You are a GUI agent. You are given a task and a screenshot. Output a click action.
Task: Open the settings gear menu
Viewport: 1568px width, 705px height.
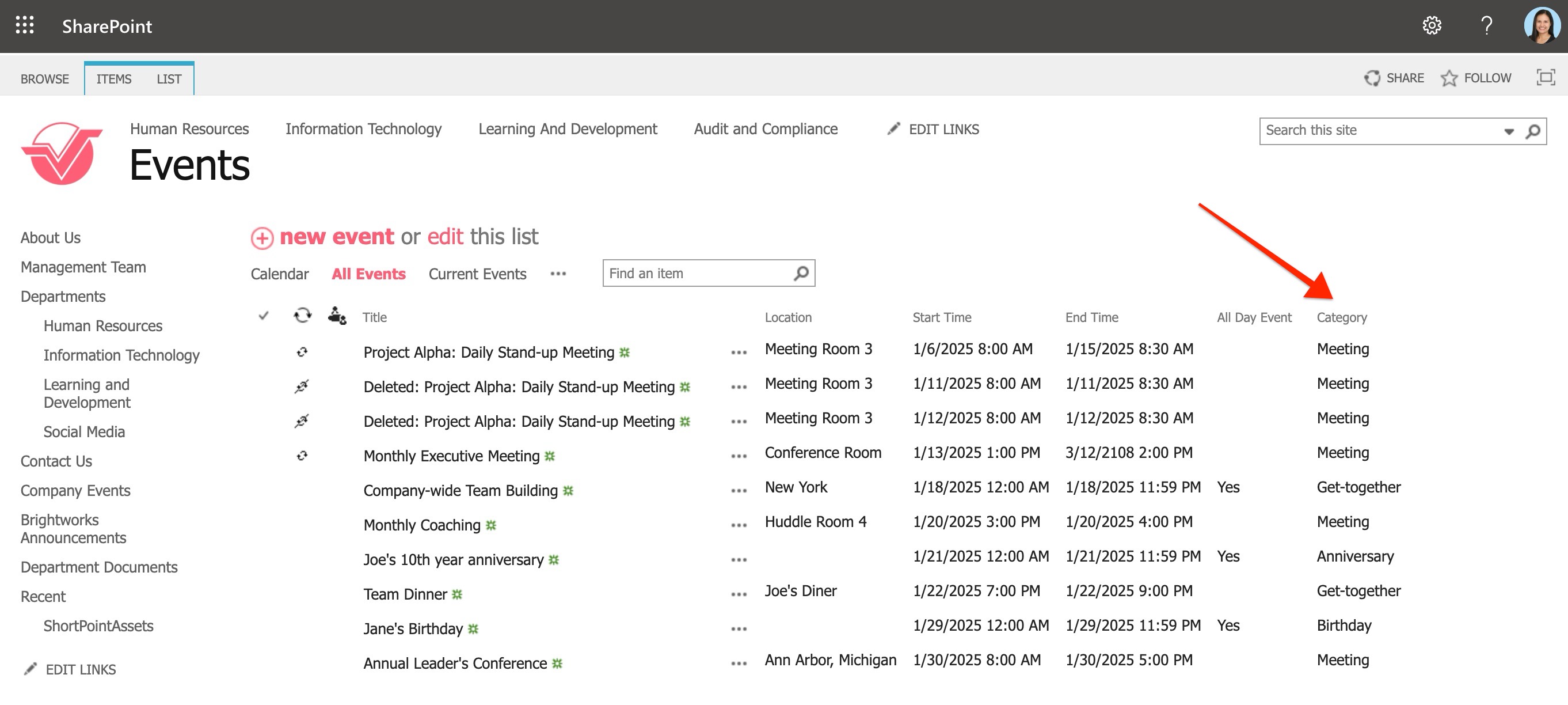tap(1431, 25)
